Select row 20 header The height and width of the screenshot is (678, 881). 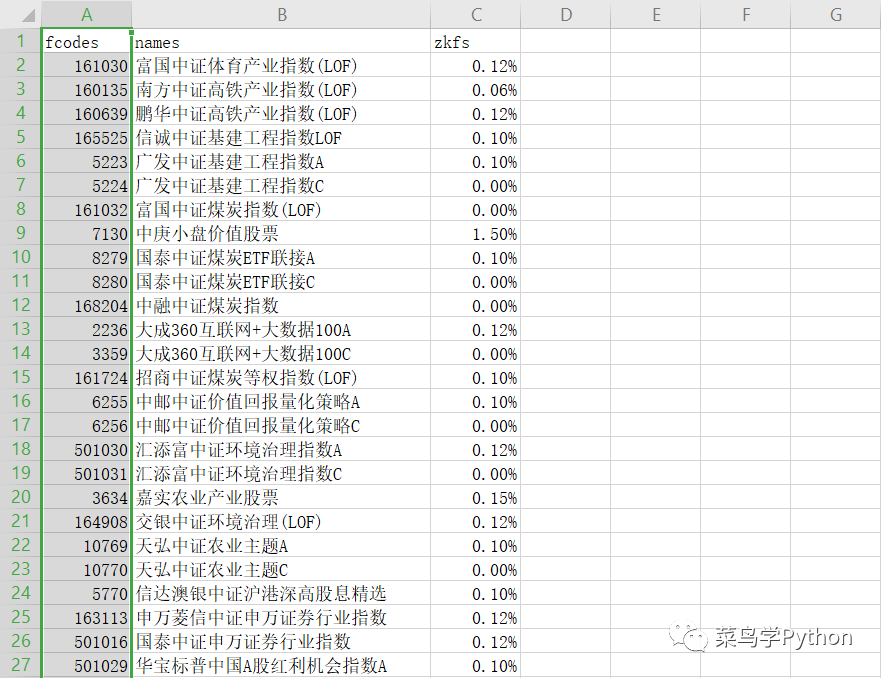coord(21,497)
